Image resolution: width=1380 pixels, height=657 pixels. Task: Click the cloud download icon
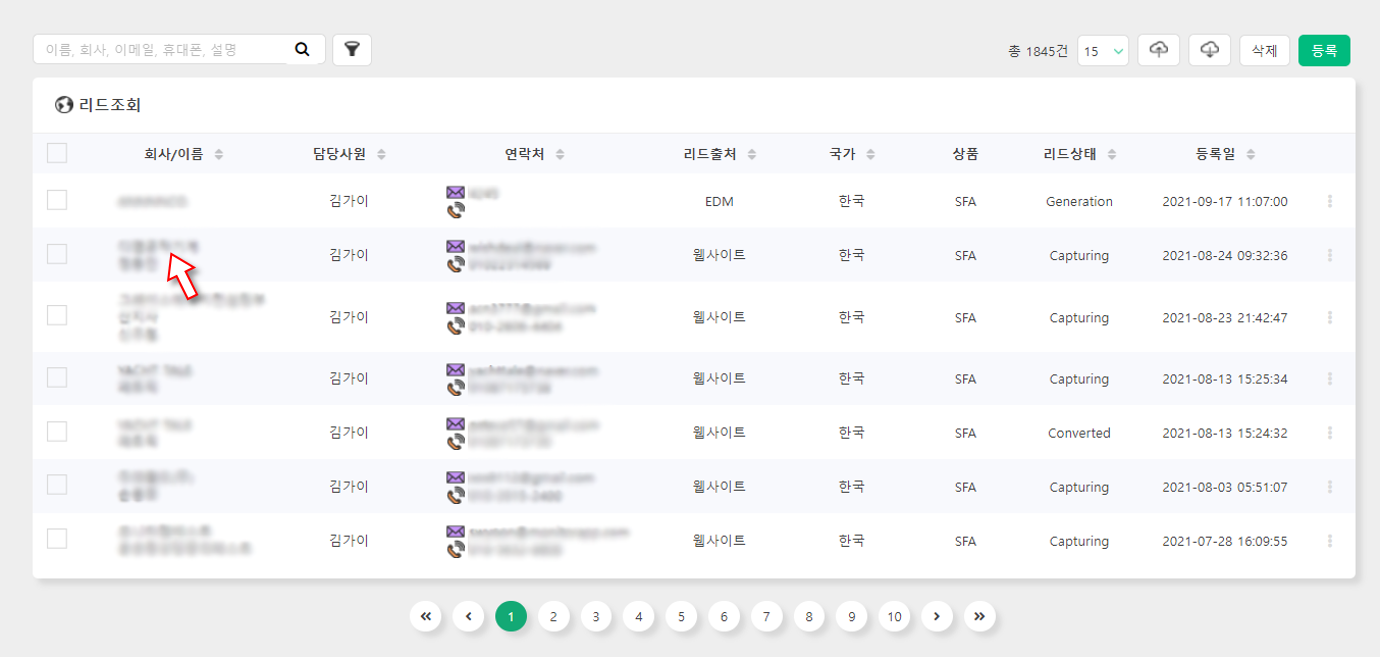[x=1209, y=50]
